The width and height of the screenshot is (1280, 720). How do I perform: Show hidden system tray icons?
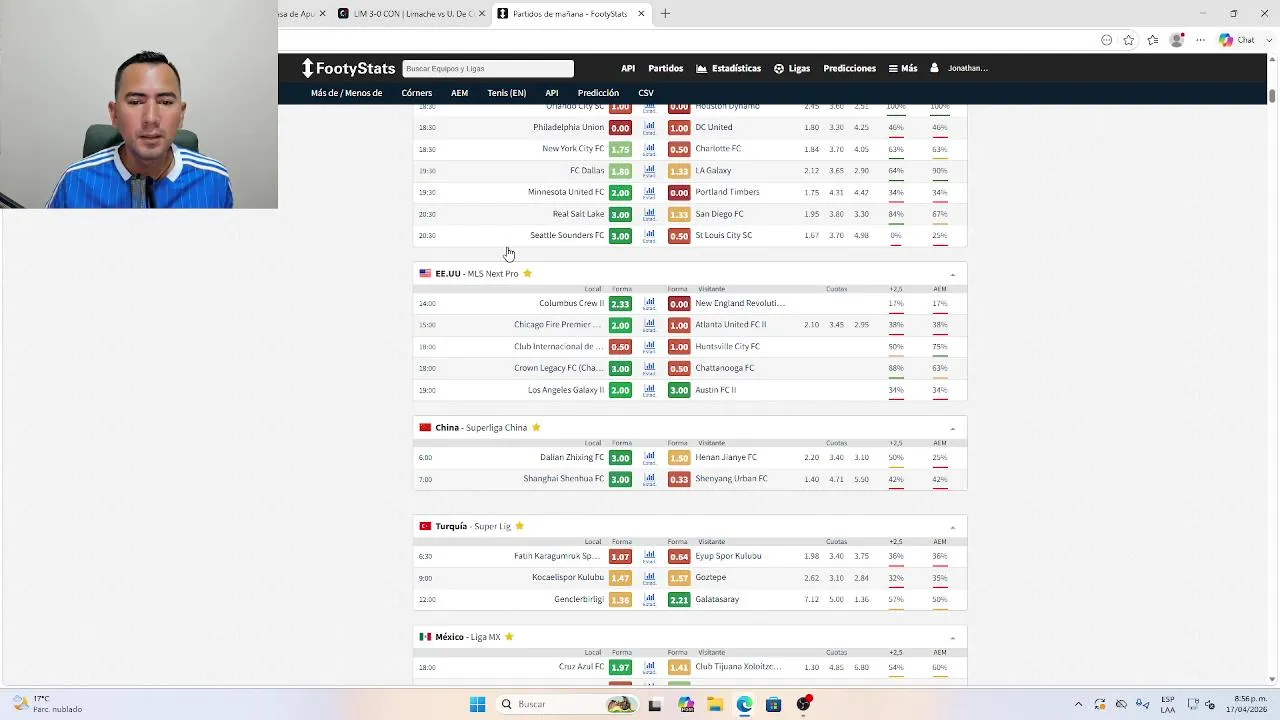(1078, 704)
